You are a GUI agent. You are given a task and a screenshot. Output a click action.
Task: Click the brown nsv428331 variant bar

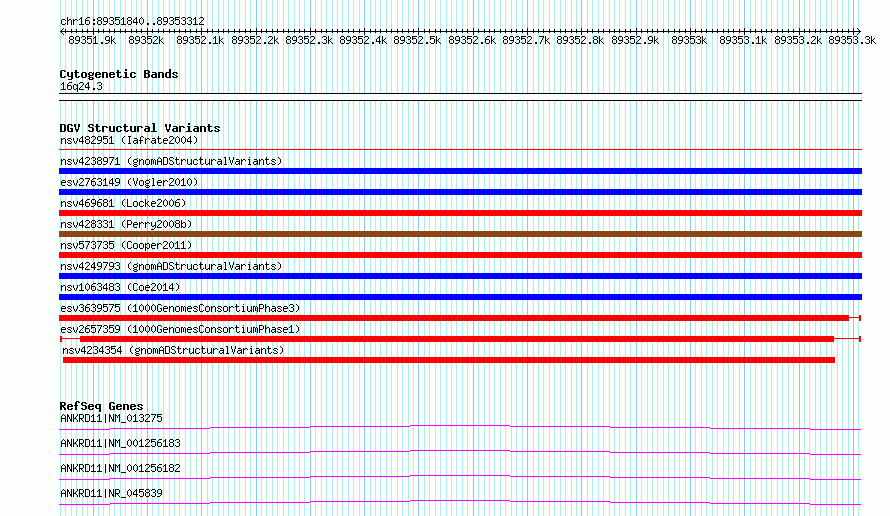460,234
